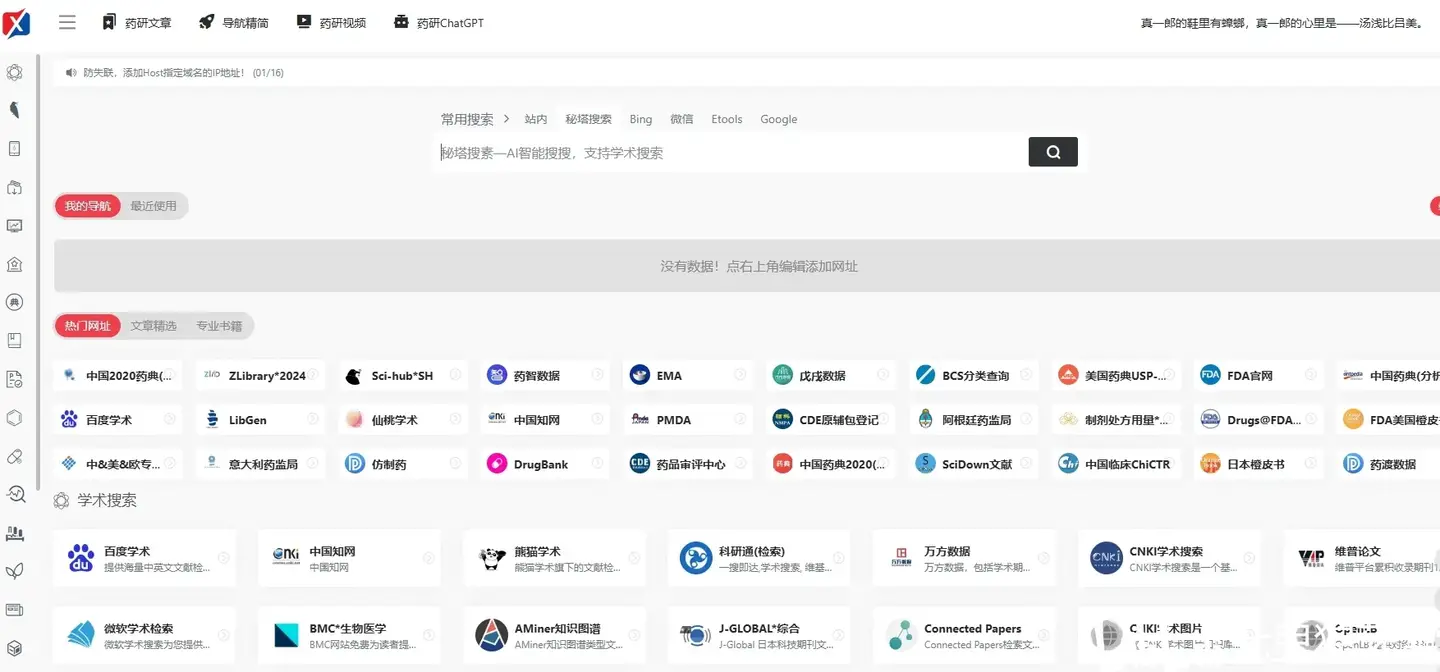Click the cube box icon at the sidebar bottom
Image resolution: width=1440 pixels, height=672 pixels.
tap(15, 648)
